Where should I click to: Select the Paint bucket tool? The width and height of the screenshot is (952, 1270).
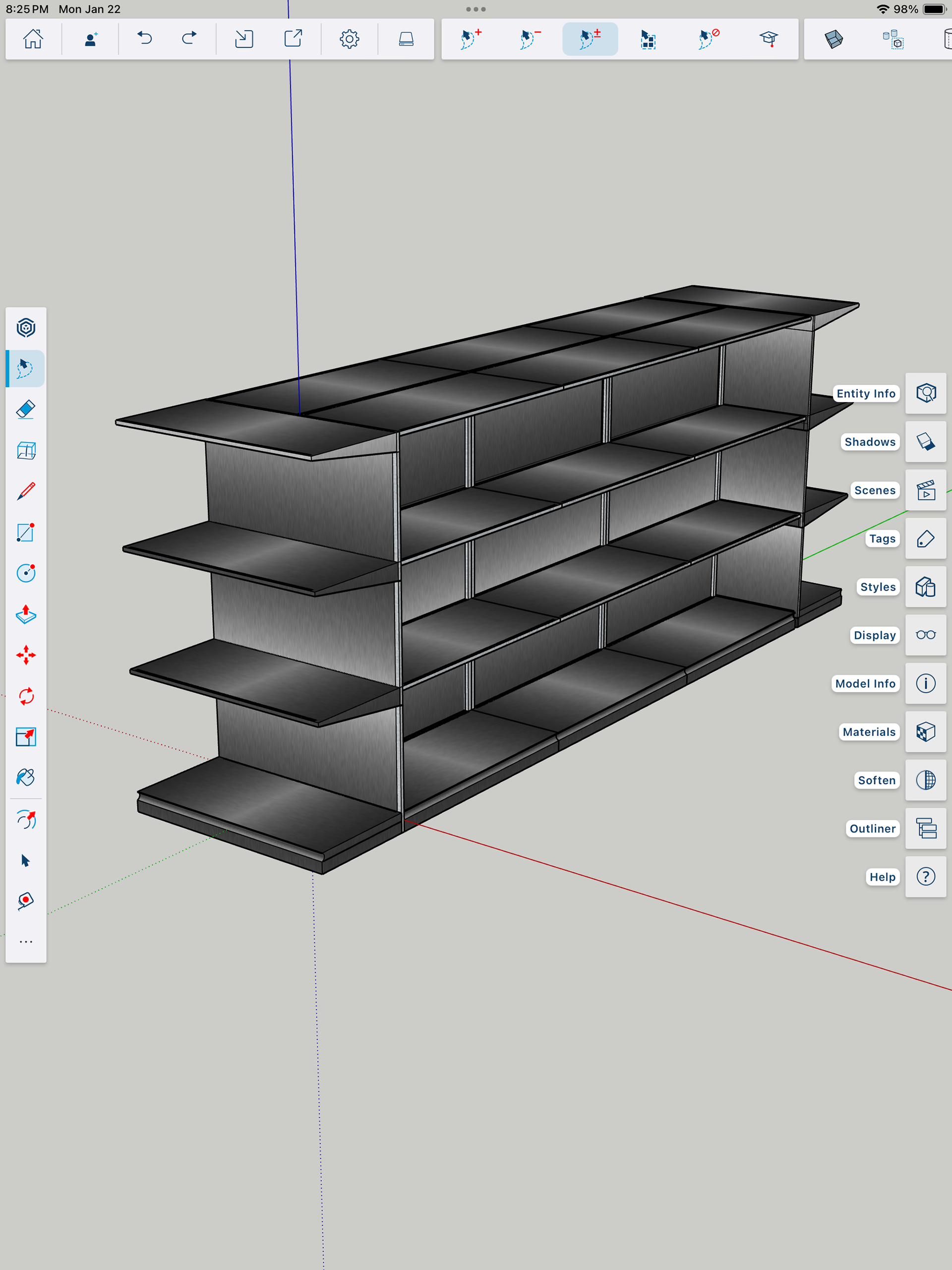click(26, 778)
